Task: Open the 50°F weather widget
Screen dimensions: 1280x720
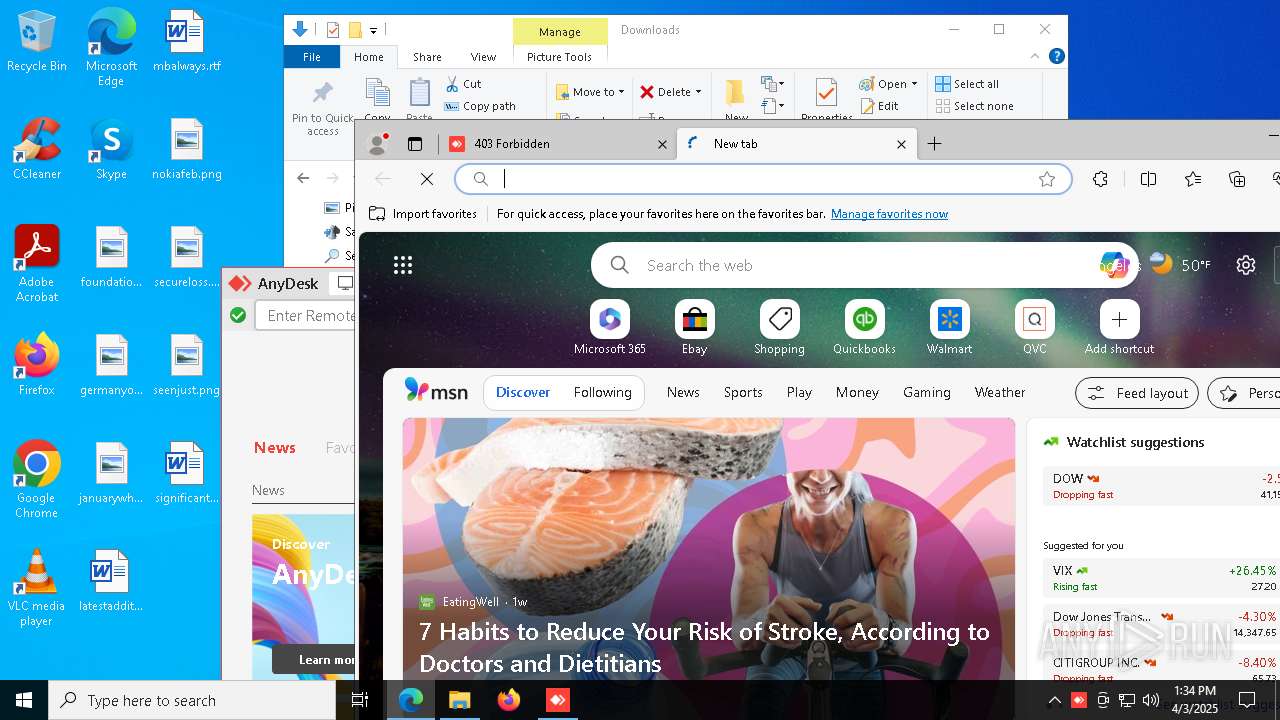Action: (1180, 265)
